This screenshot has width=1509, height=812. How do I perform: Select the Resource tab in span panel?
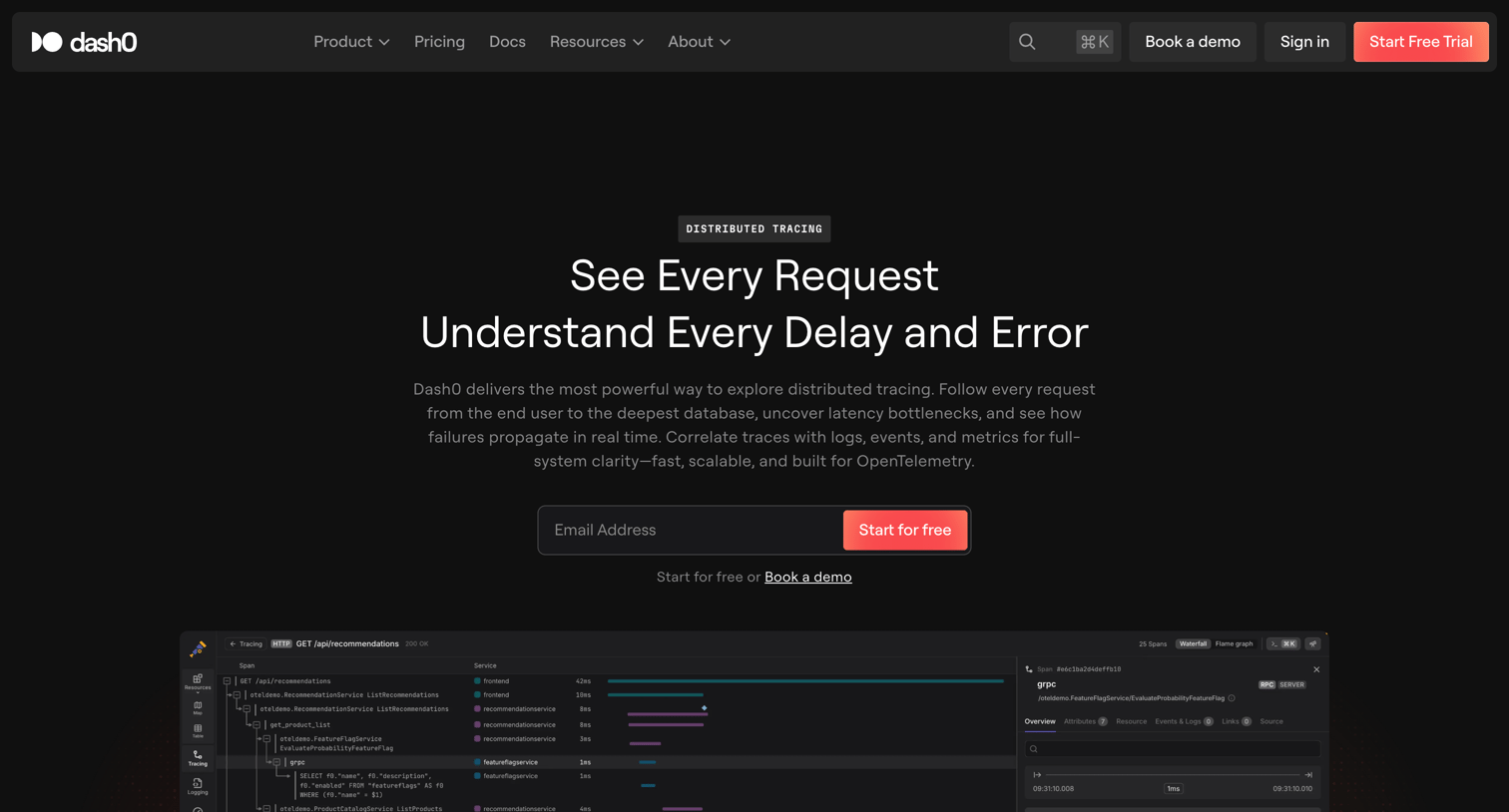point(1131,721)
